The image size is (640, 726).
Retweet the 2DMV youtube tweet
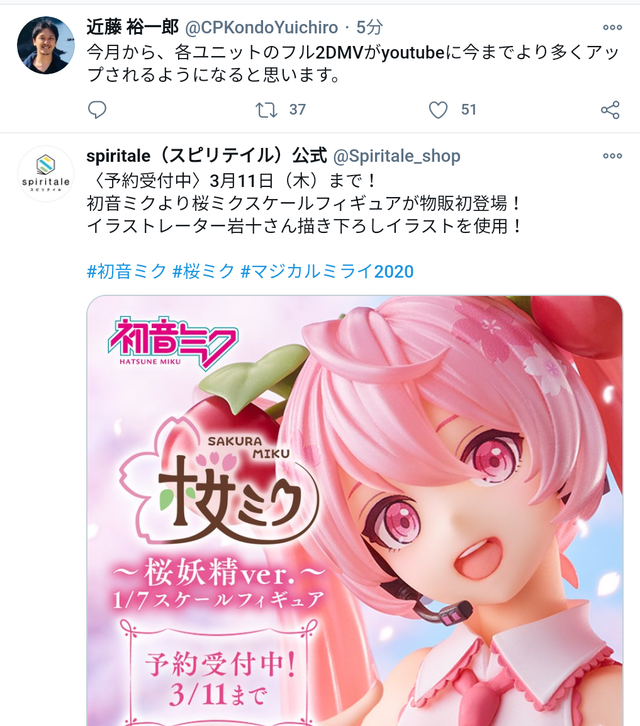(x=266, y=110)
